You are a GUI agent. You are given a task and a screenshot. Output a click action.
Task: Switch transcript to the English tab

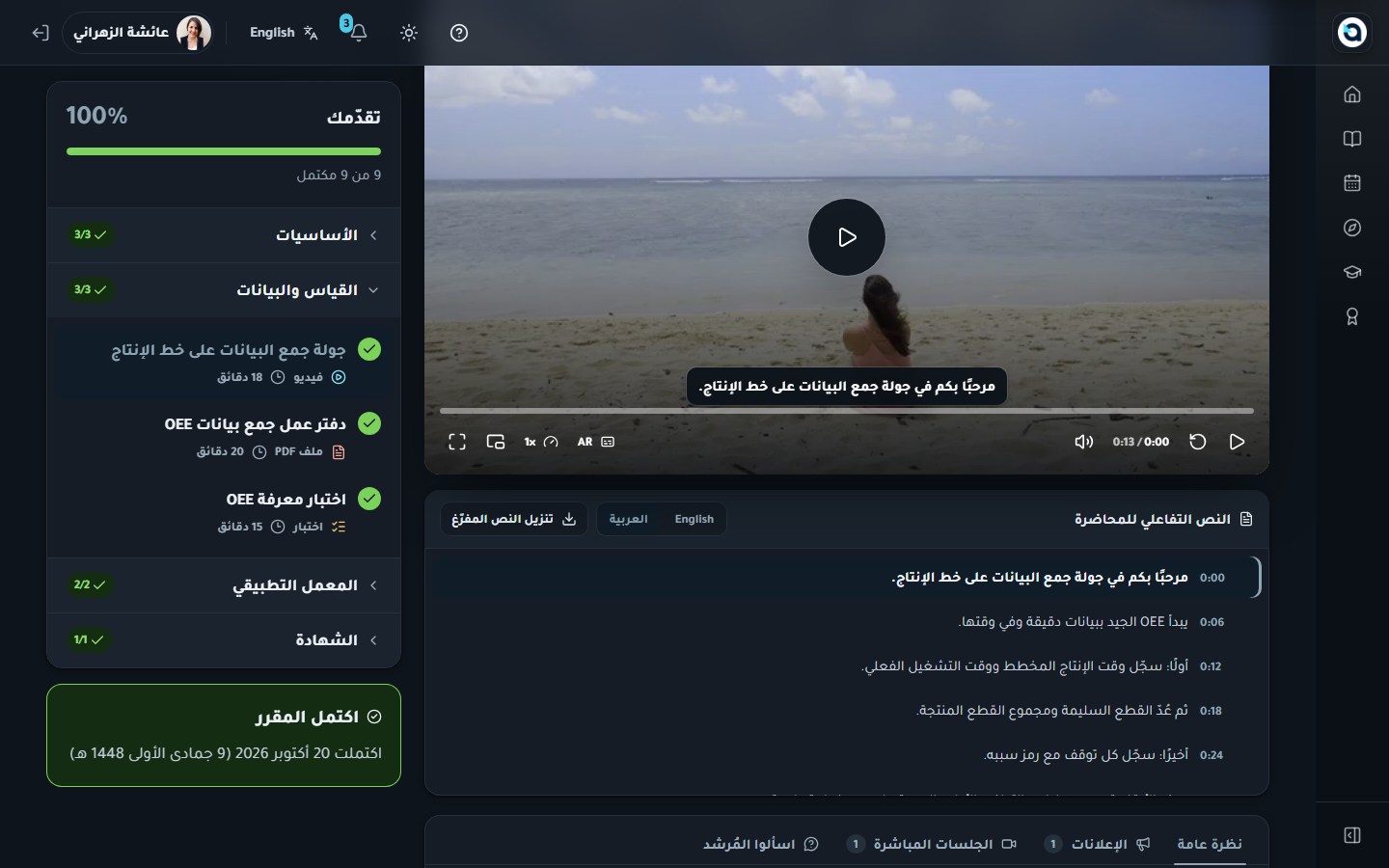click(694, 519)
